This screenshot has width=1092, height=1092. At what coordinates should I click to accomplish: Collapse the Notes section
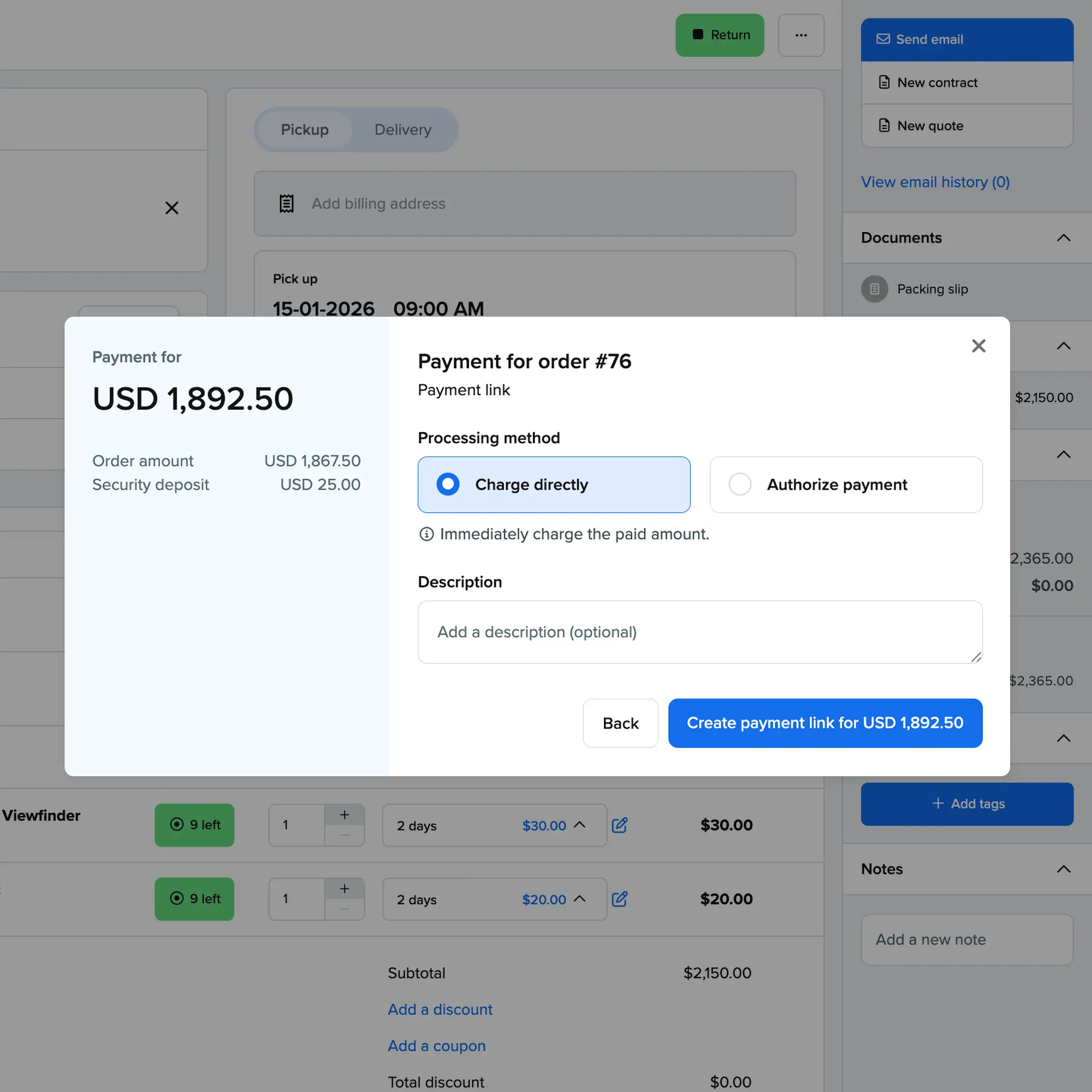click(x=1063, y=869)
